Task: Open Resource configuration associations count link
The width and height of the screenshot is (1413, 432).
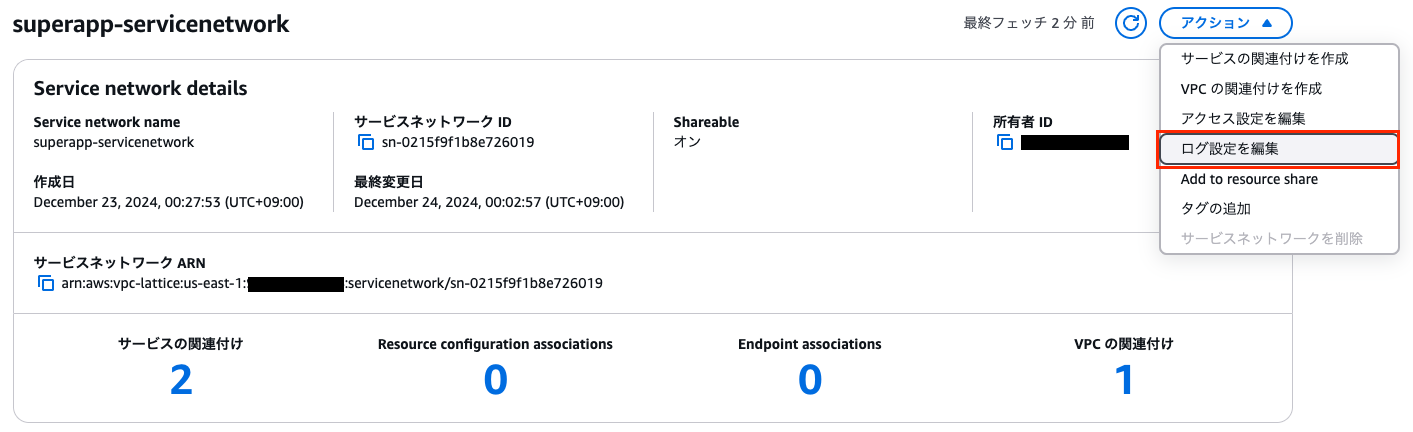Action: coord(495,380)
